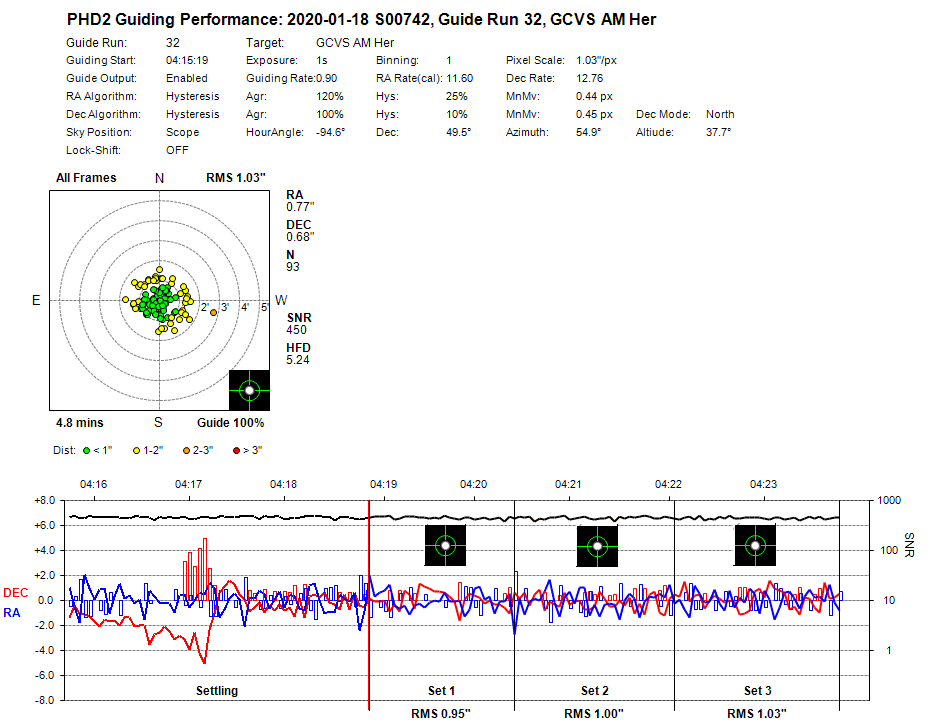Click the 'RMS 1.03"' label under Set 3
Viewport: 930px width, 728px height.
point(757,714)
